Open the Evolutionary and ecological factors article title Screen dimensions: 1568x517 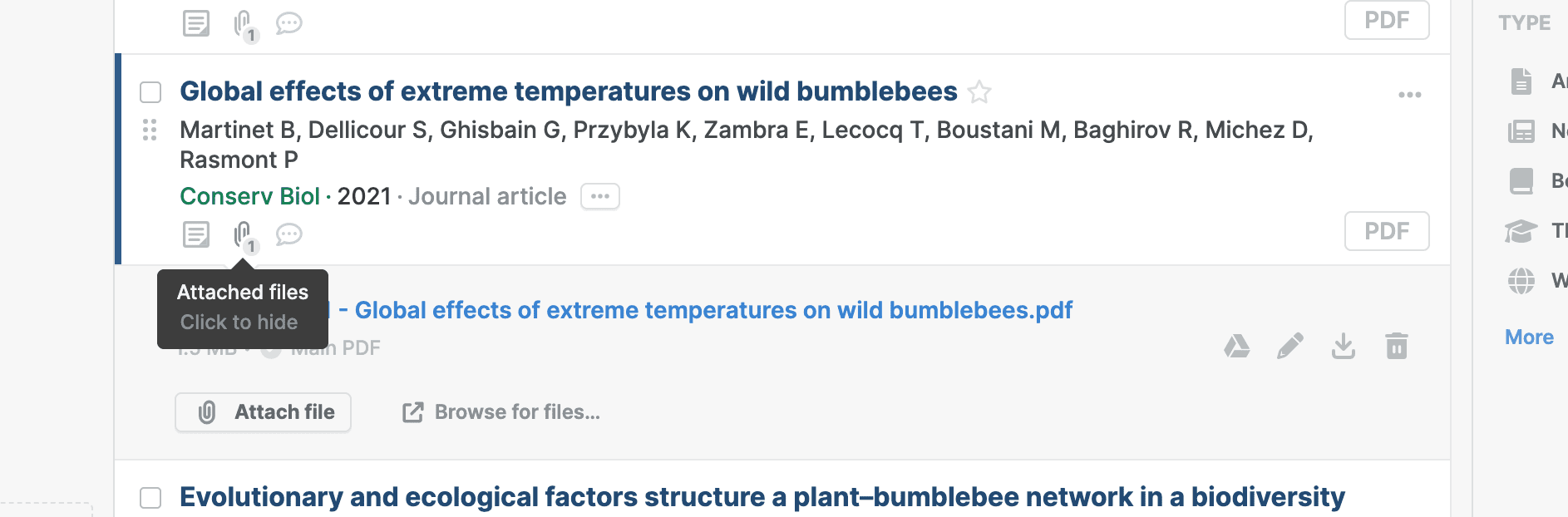pyautogui.click(x=762, y=497)
